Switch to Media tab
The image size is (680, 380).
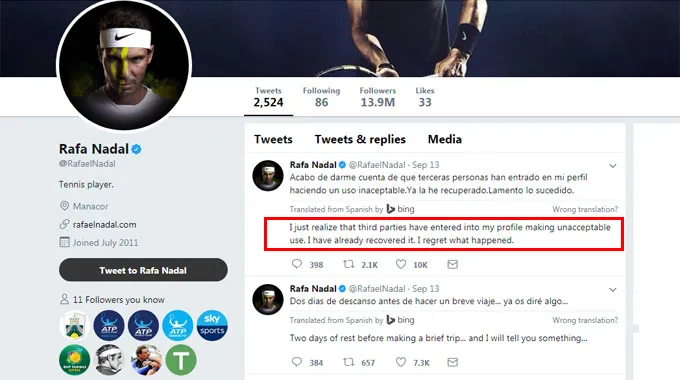click(x=445, y=139)
